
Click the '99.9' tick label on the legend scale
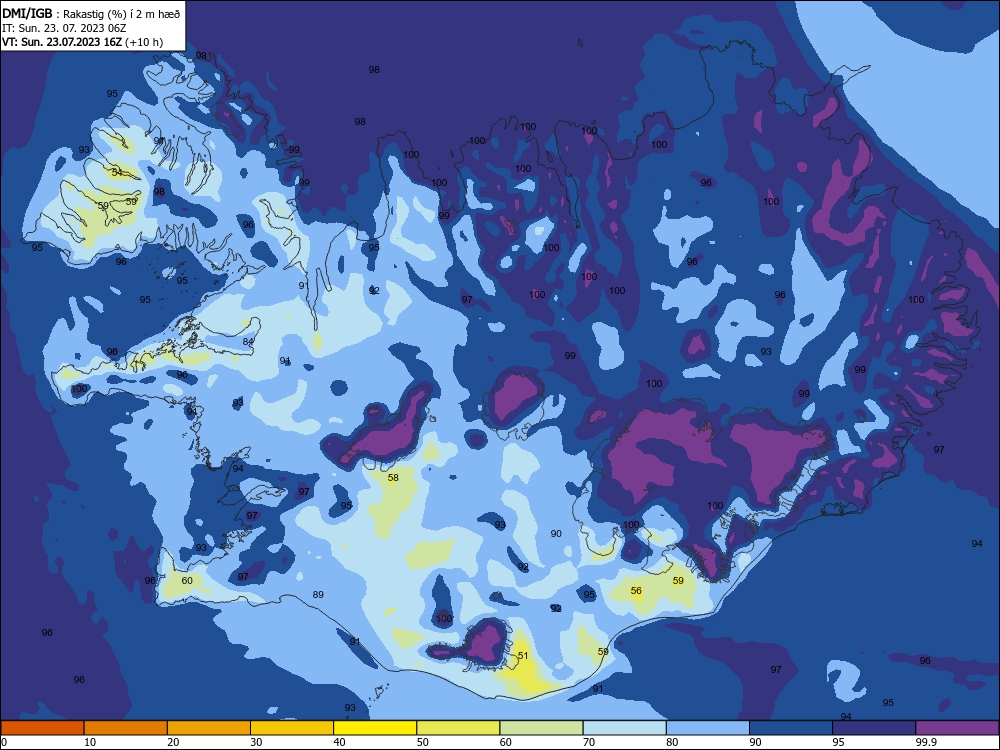click(926, 742)
